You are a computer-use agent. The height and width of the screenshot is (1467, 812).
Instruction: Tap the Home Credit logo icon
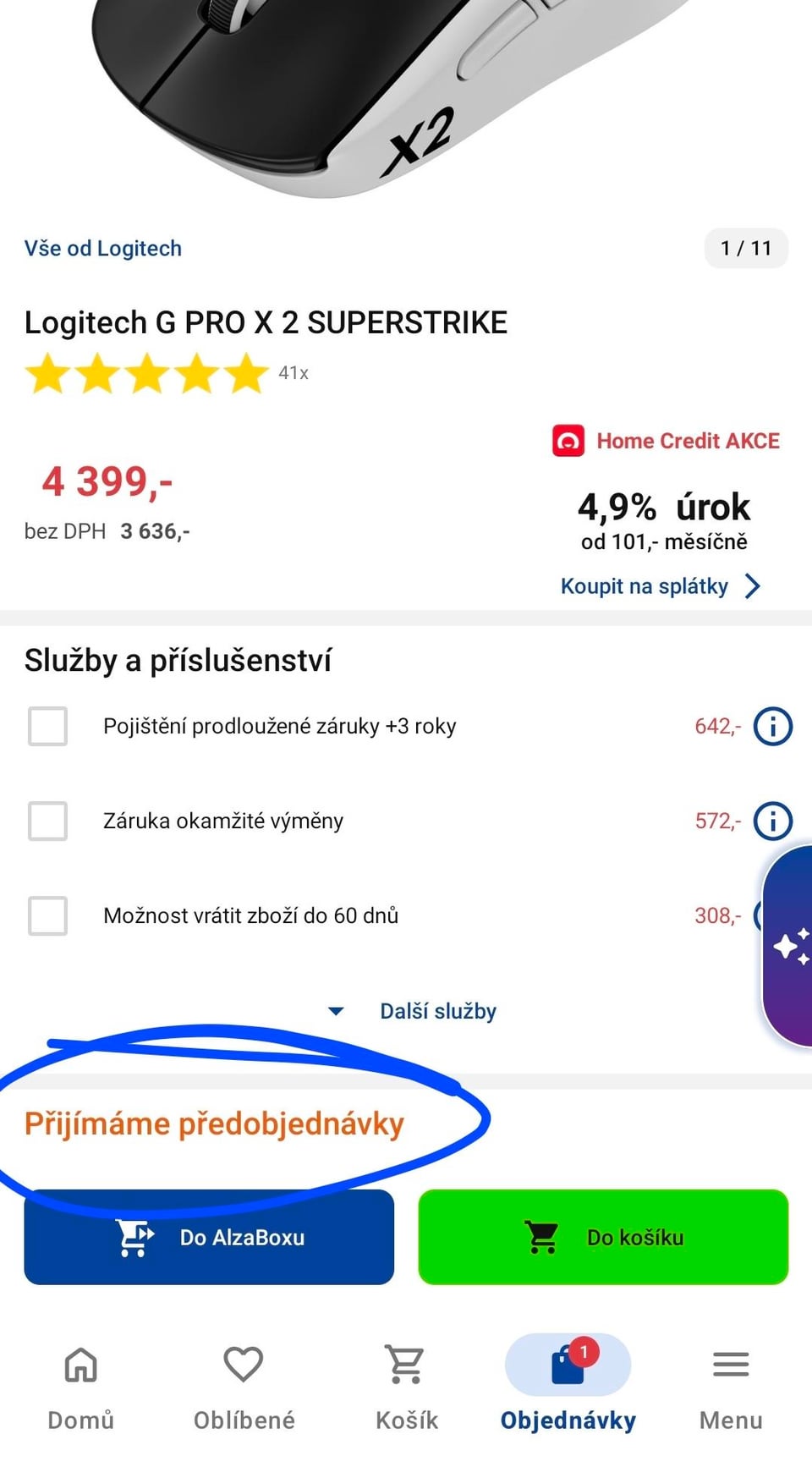click(x=568, y=441)
